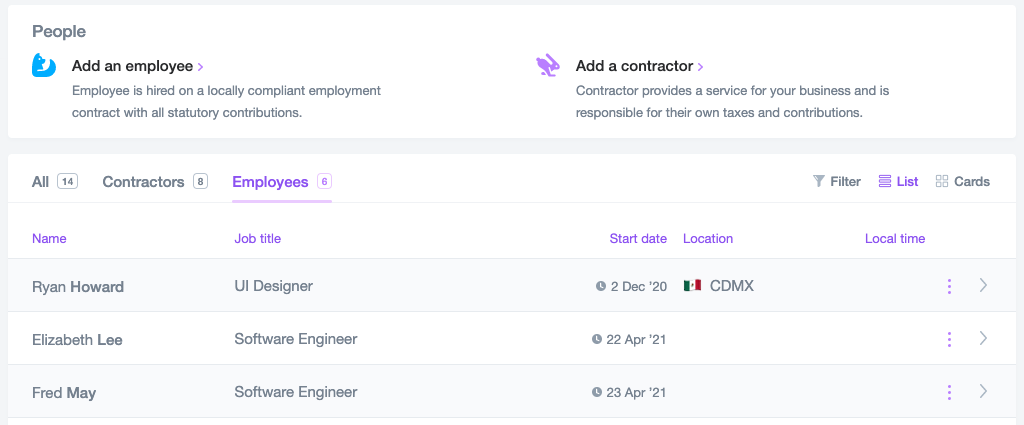The image size is (1024, 425).
Task: Click the Filter funnel icon
Action: (x=819, y=181)
